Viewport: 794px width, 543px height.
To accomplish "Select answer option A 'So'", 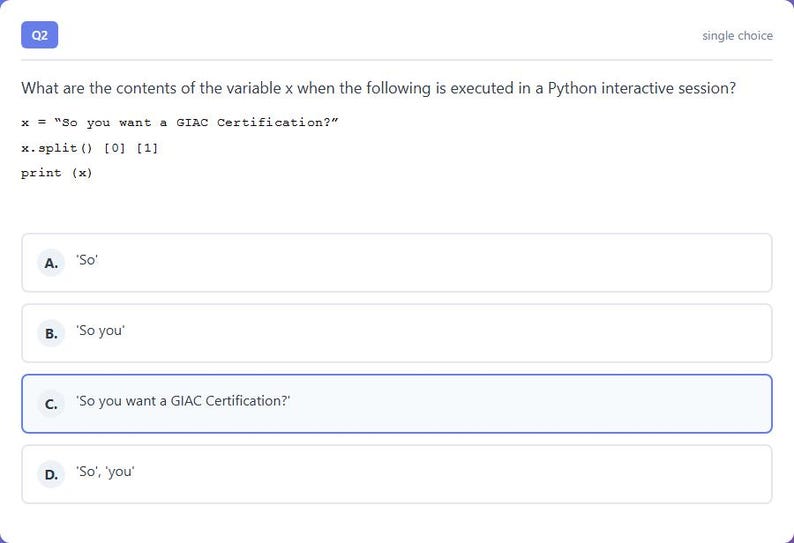I will 396,262.
